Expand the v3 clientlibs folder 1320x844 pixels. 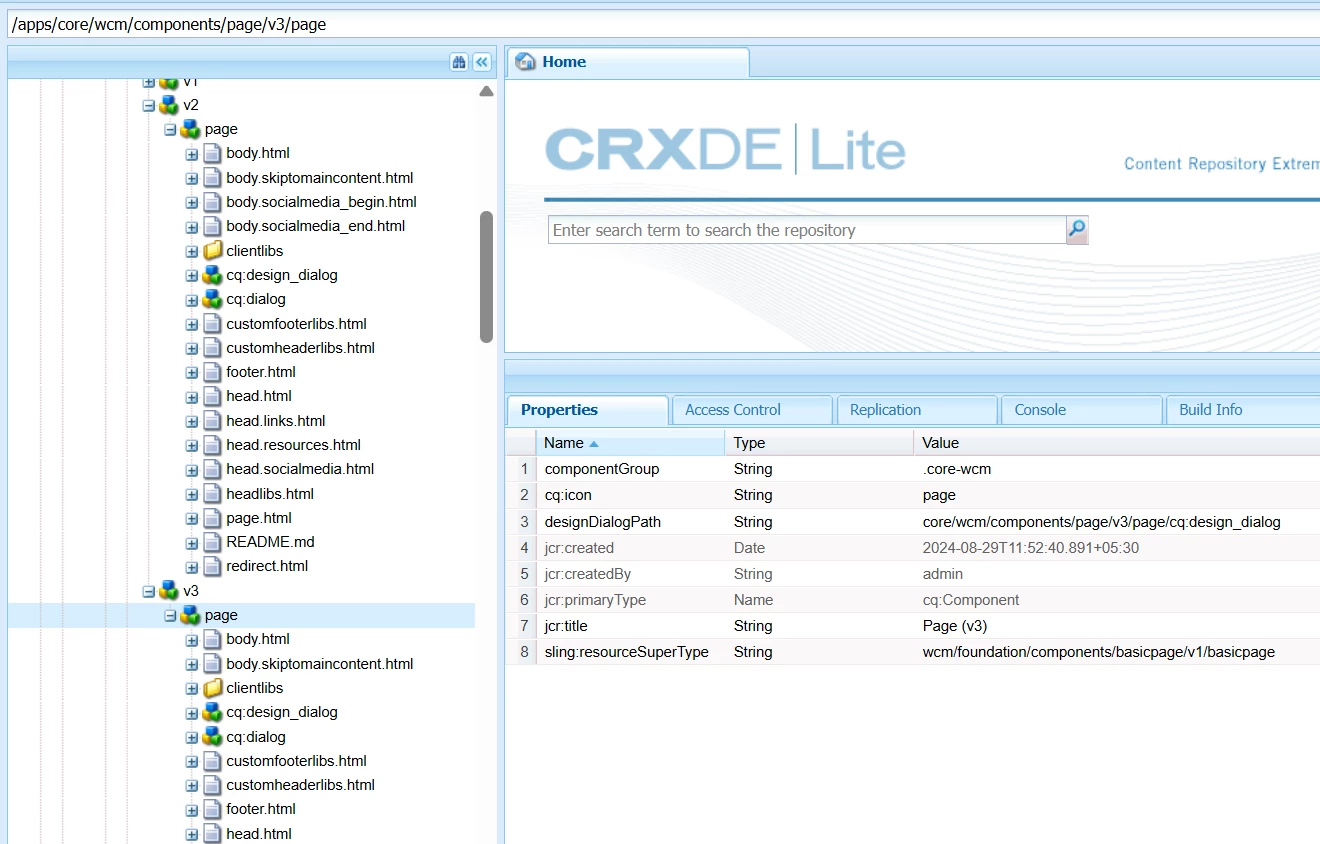[192, 688]
